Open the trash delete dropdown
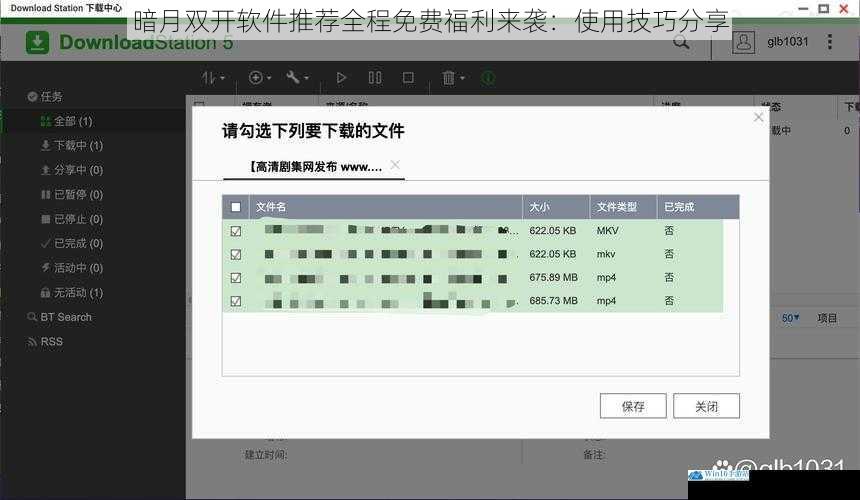 click(453, 78)
